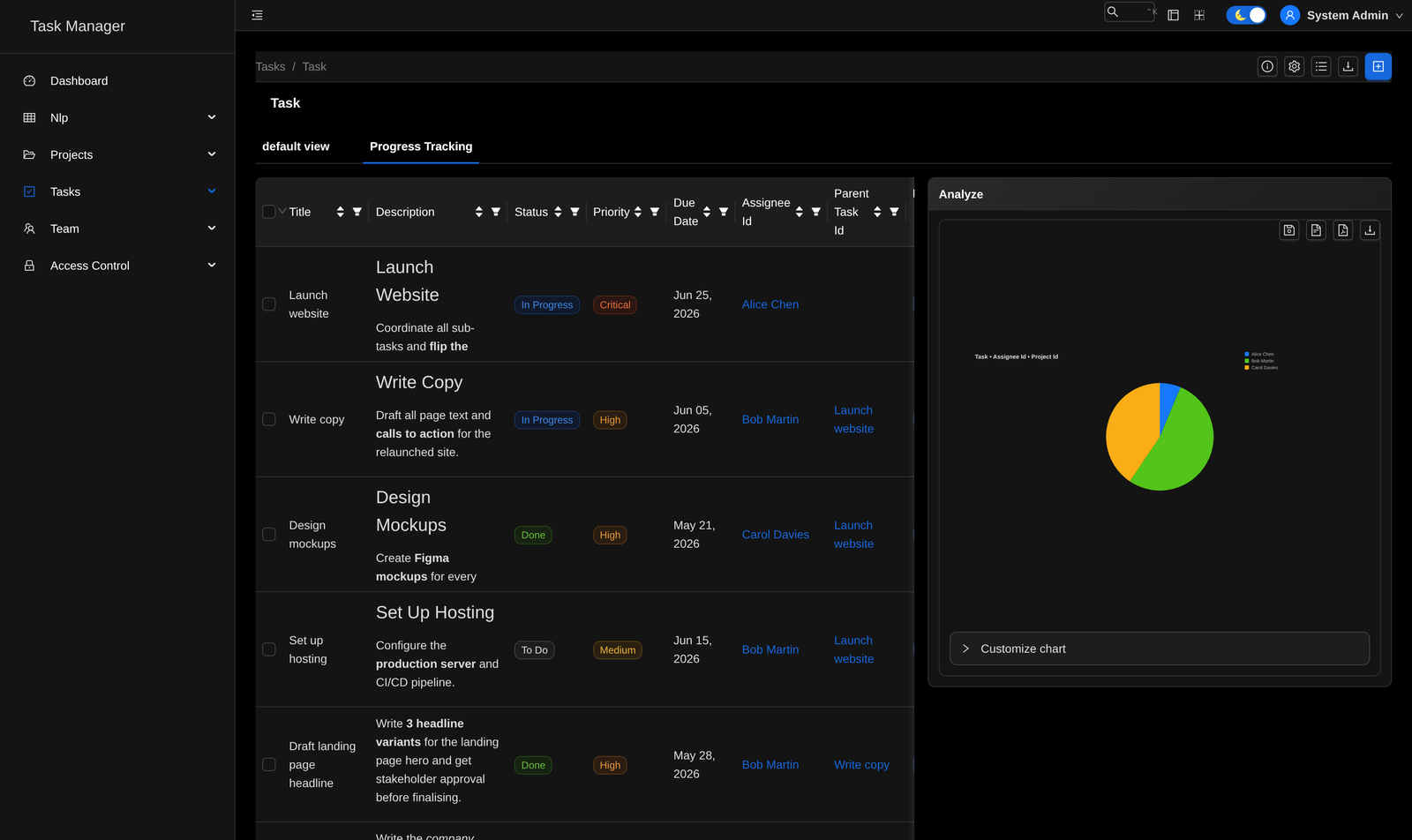Image resolution: width=1412 pixels, height=840 pixels.
Task: Sort the Description column
Action: pos(478,212)
